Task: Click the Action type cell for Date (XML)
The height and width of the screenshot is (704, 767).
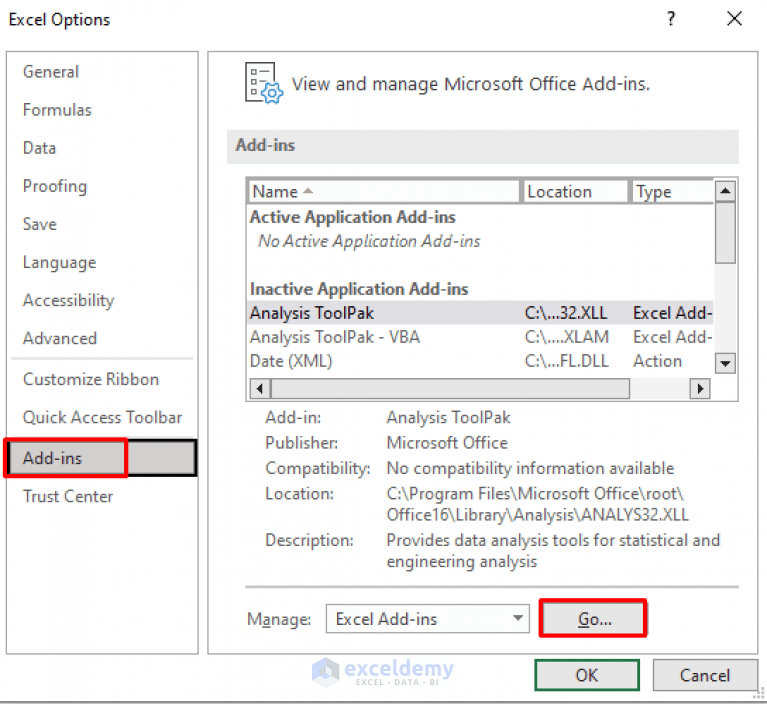Action: [657, 361]
